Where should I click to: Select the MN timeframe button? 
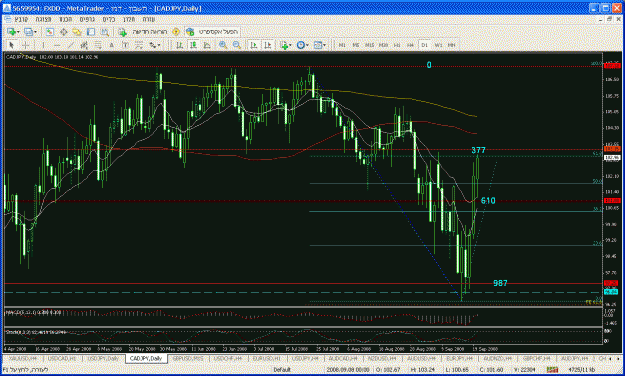click(x=452, y=45)
